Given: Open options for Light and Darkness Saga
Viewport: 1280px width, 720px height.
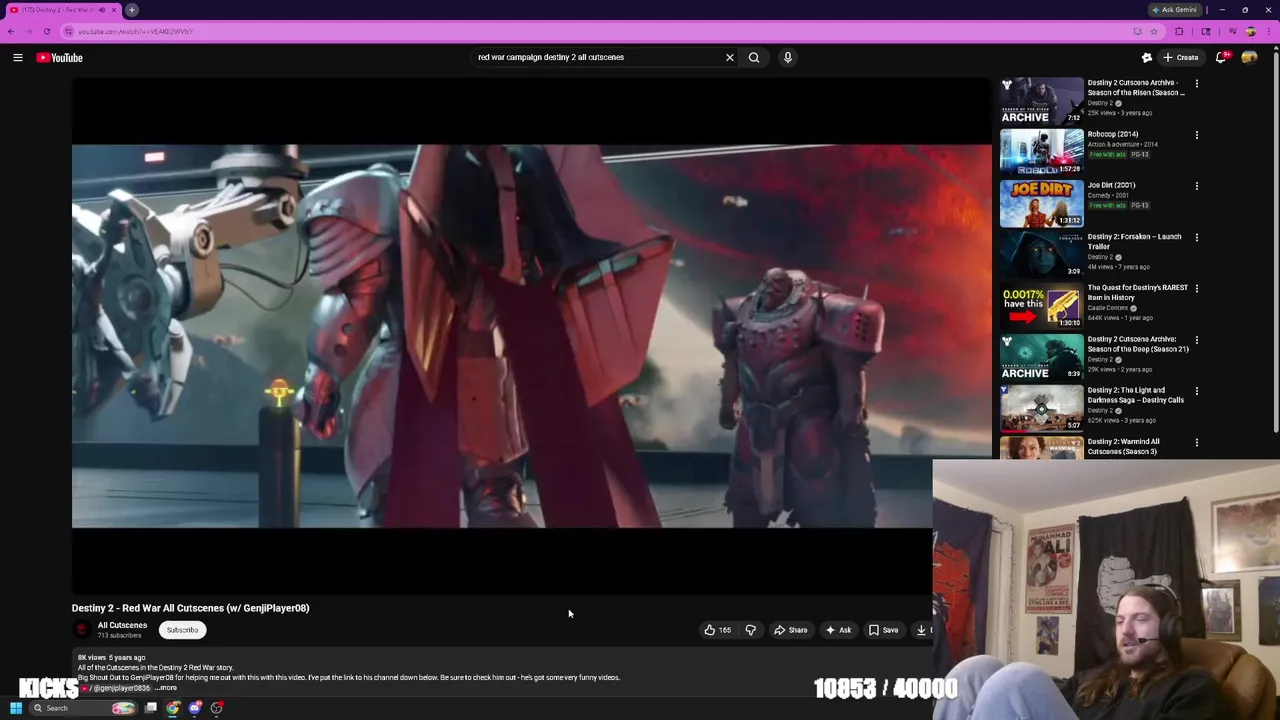Looking at the screenshot, I should [1196, 391].
